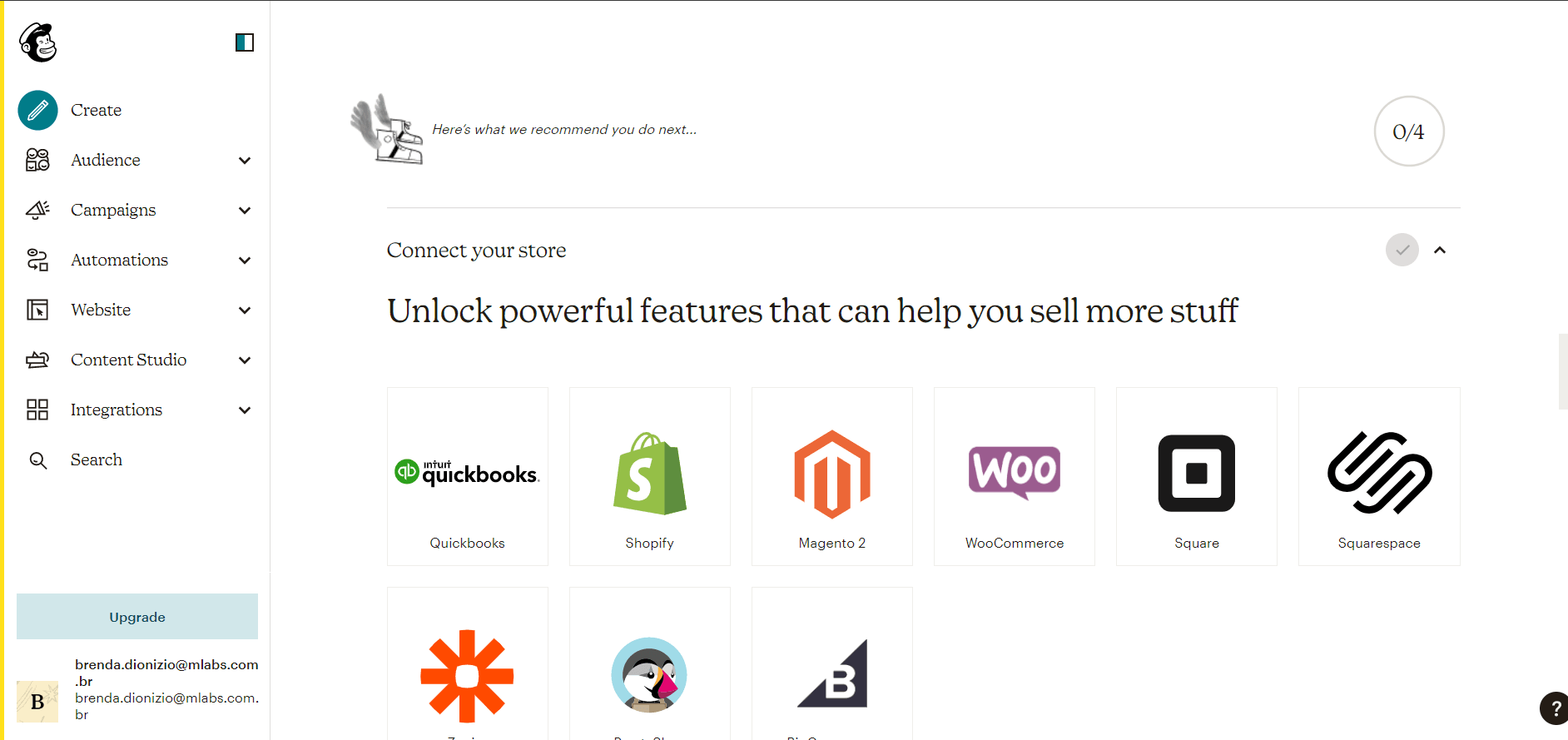The image size is (1568, 740).
Task: Click the Content Studio icon
Action: pos(37,360)
